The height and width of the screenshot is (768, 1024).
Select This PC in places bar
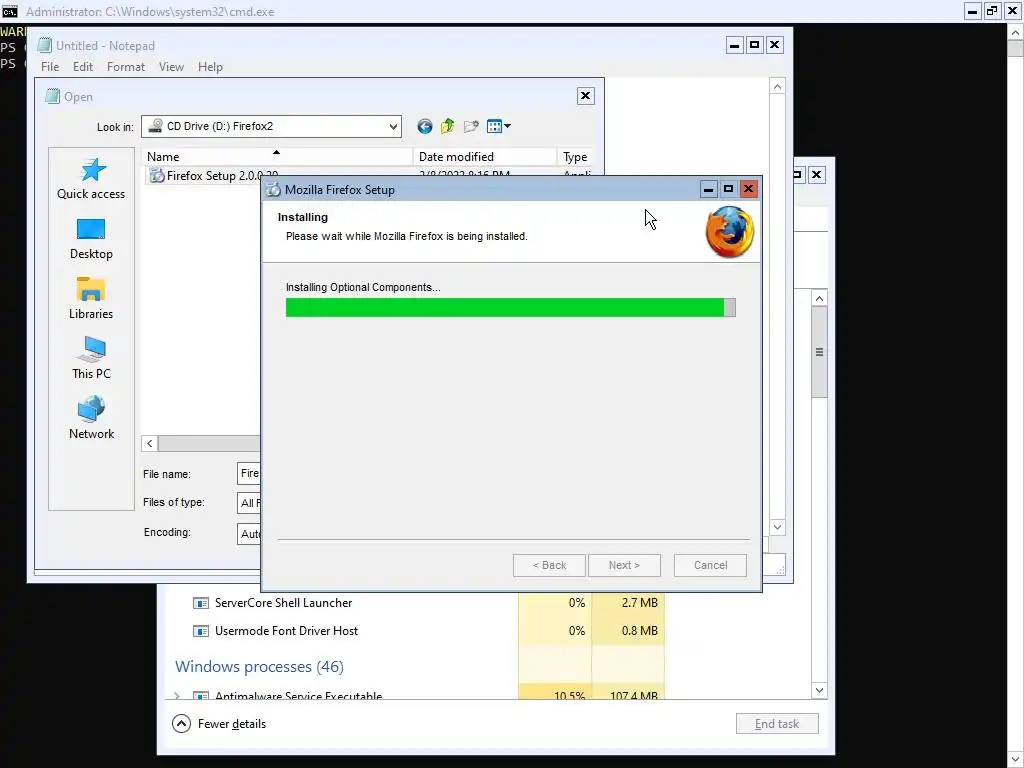click(91, 359)
